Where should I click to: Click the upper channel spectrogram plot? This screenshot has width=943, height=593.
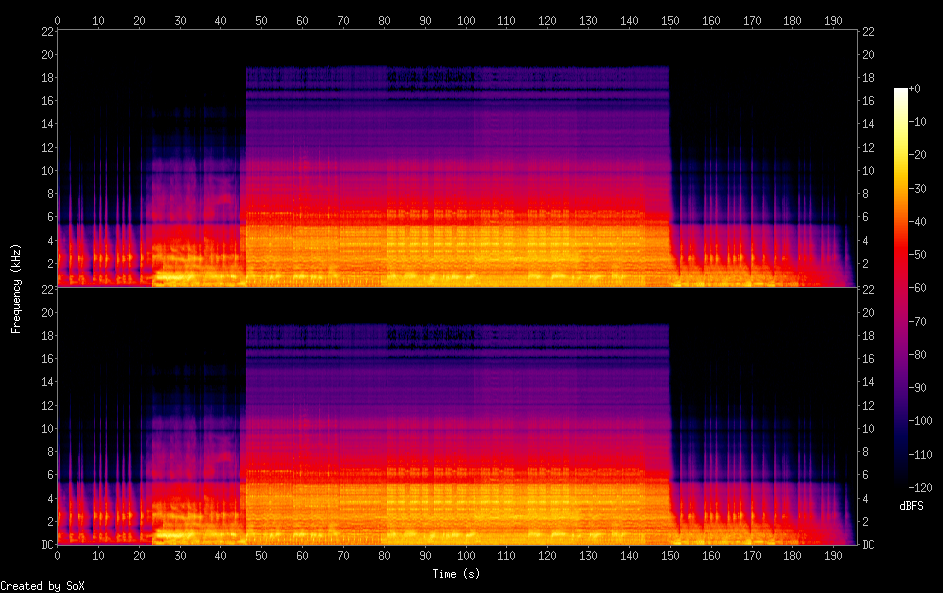pyautogui.click(x=457, y=159)
